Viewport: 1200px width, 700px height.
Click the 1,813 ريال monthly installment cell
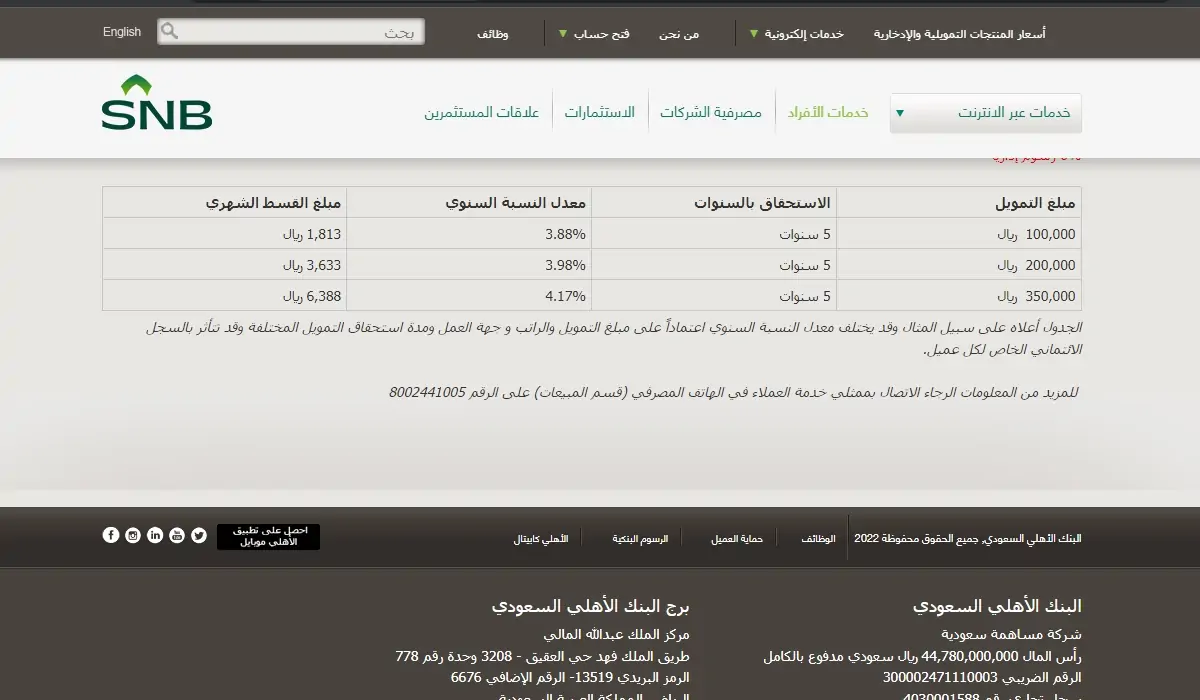coord(225,234)
